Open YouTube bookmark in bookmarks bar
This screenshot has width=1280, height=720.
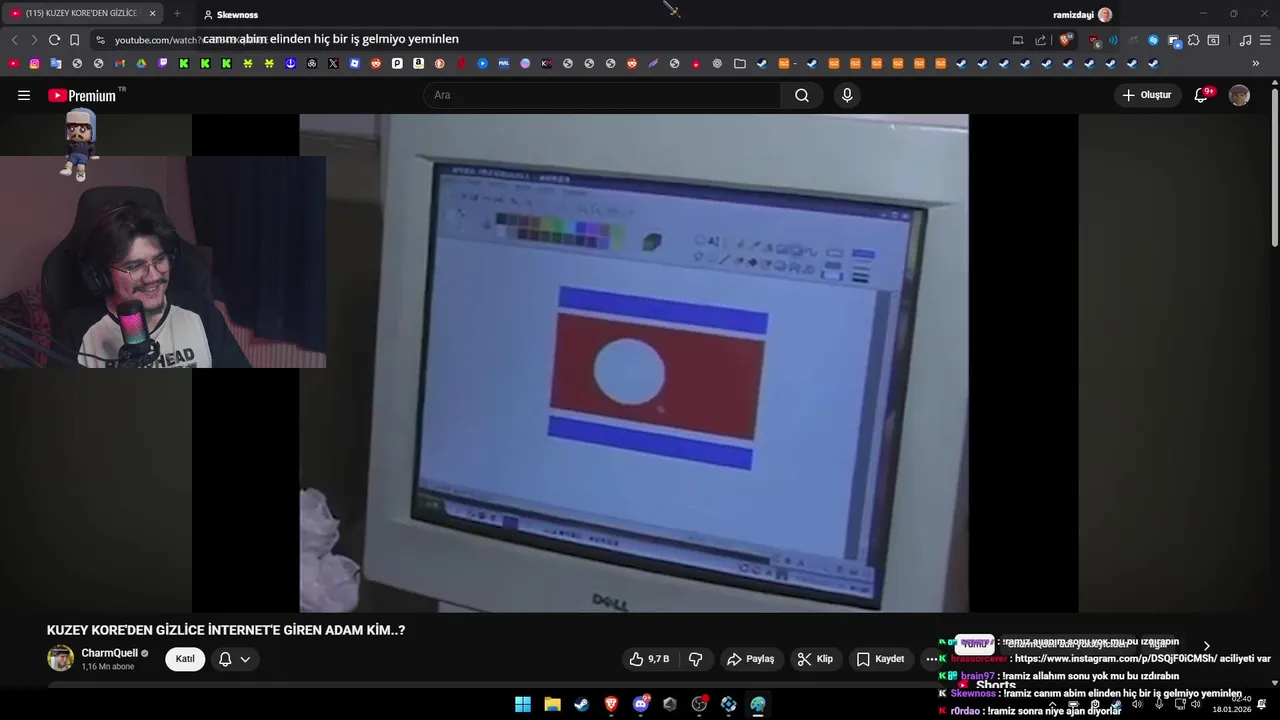point(13,63)
